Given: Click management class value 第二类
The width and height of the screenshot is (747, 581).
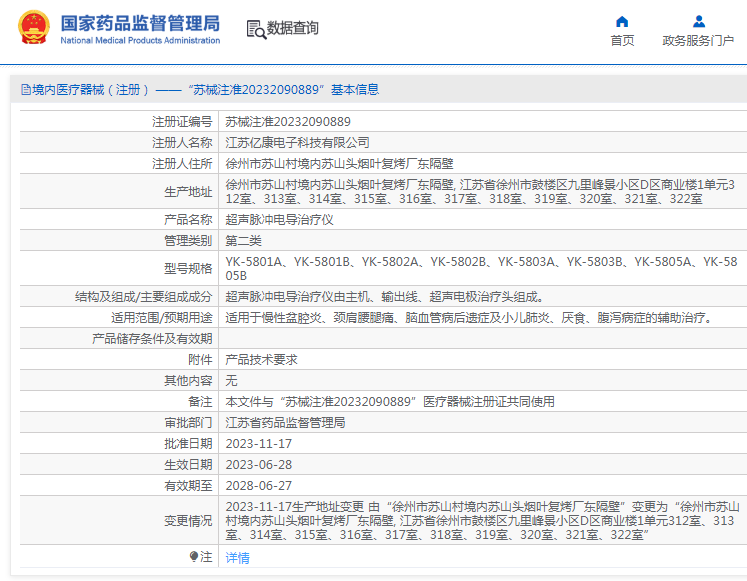Looking at the screenshot, I should [243, 240].
